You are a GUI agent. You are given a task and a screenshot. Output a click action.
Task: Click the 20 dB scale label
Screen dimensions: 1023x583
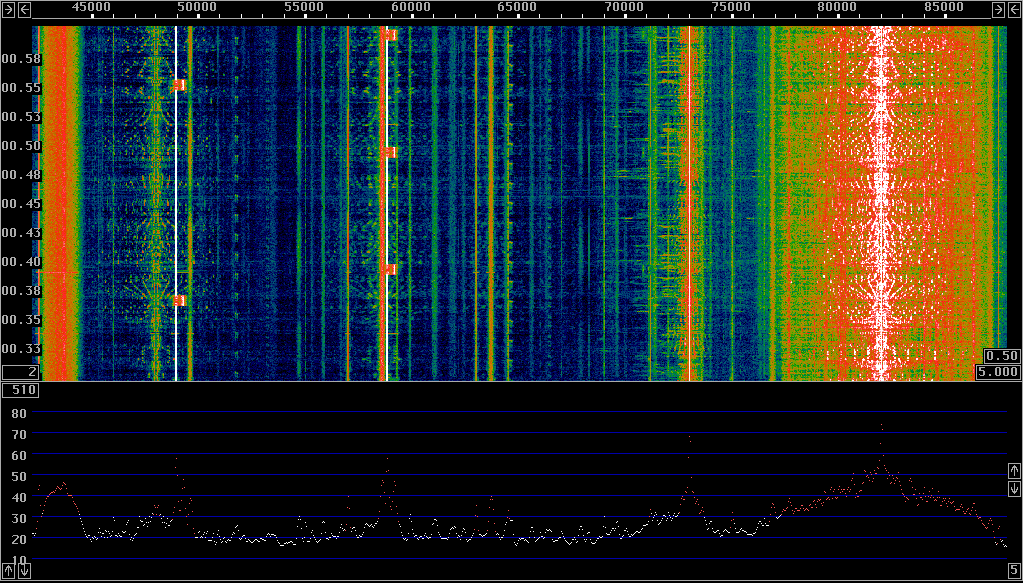[x=18, y=540]
